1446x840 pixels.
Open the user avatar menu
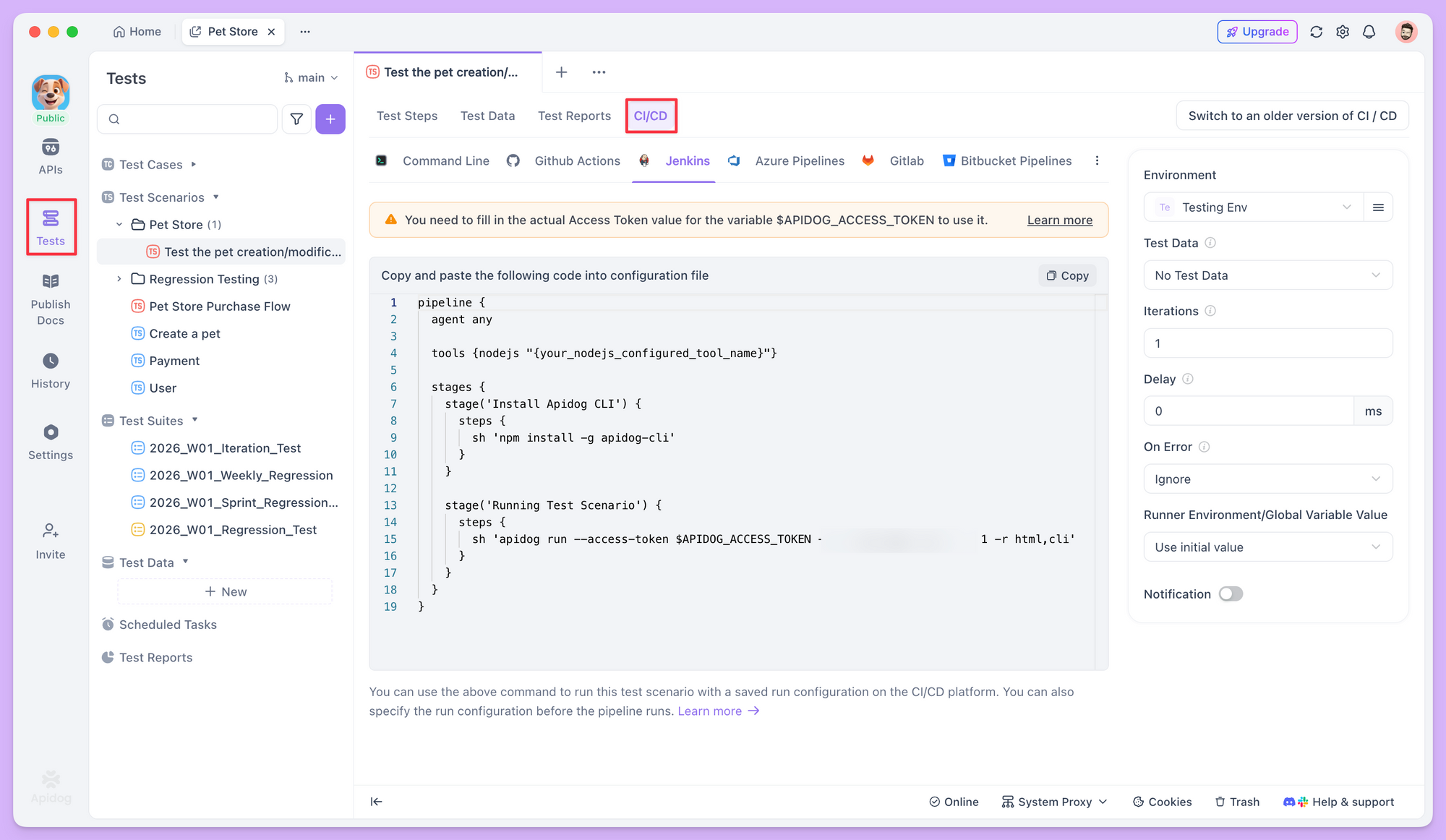(1406, 32)
